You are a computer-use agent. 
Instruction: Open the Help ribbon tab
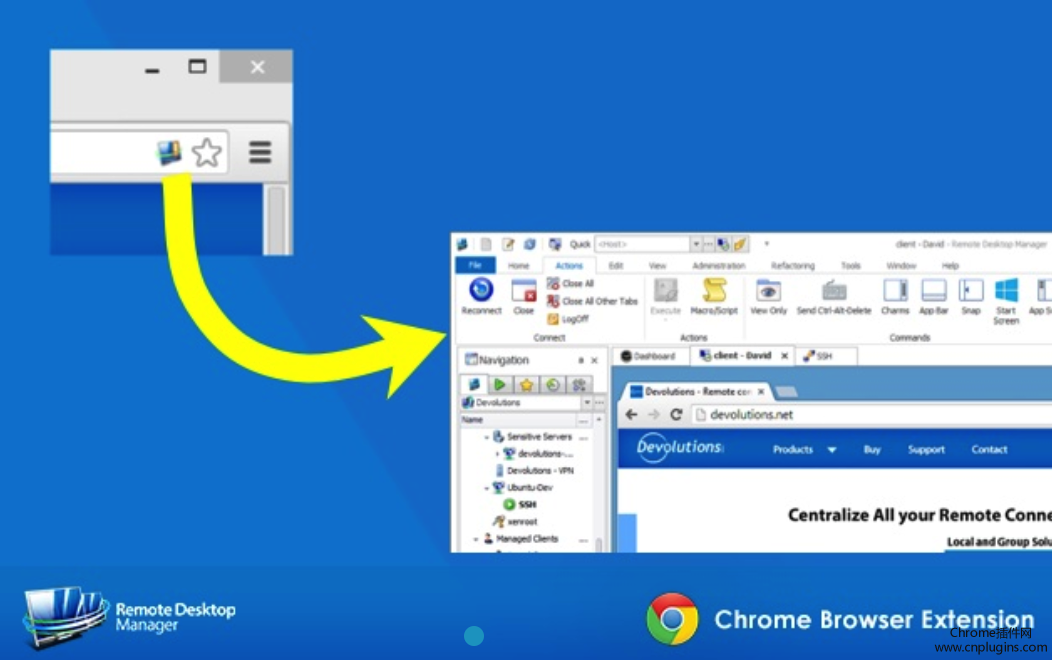pos(950,266)
